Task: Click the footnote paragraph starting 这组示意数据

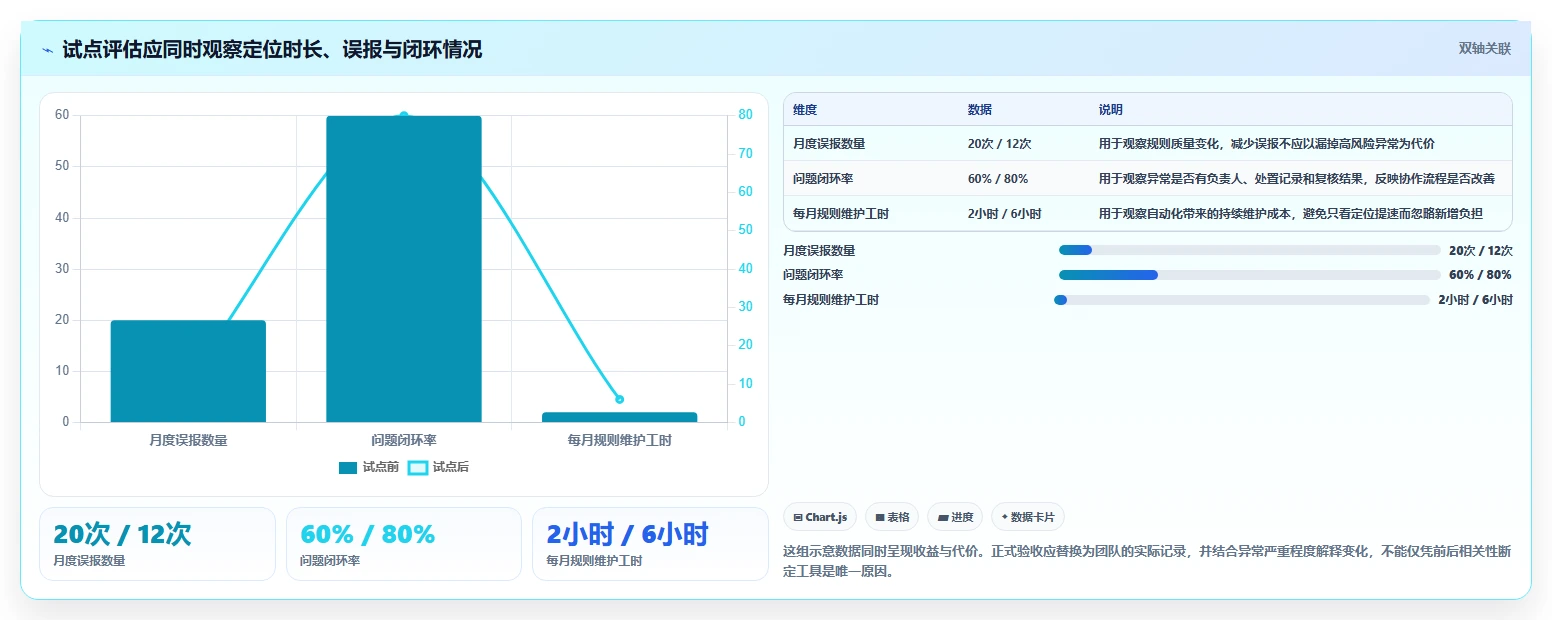Action: tap(1147, 562)
